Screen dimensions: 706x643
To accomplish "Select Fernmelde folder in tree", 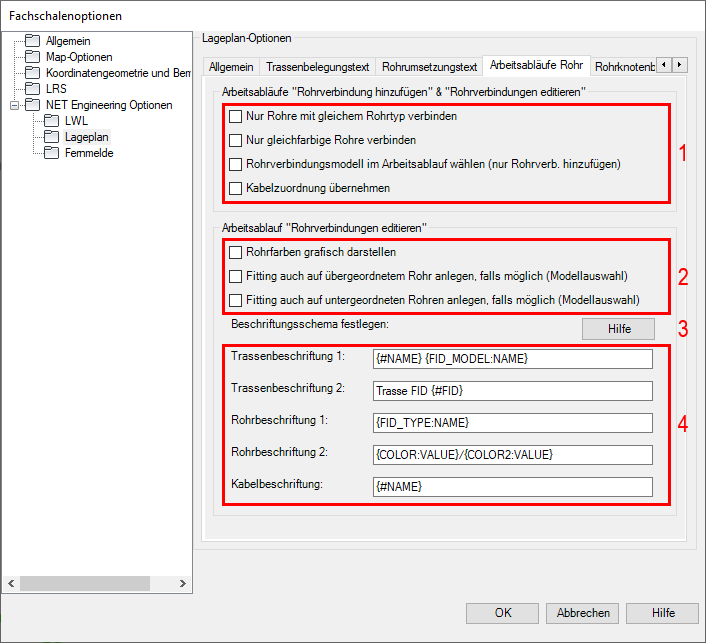I will pos(88,153).
